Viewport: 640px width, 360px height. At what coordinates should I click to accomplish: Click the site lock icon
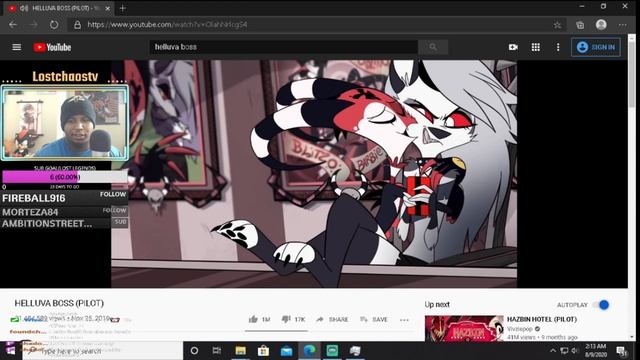click(77, 25)
